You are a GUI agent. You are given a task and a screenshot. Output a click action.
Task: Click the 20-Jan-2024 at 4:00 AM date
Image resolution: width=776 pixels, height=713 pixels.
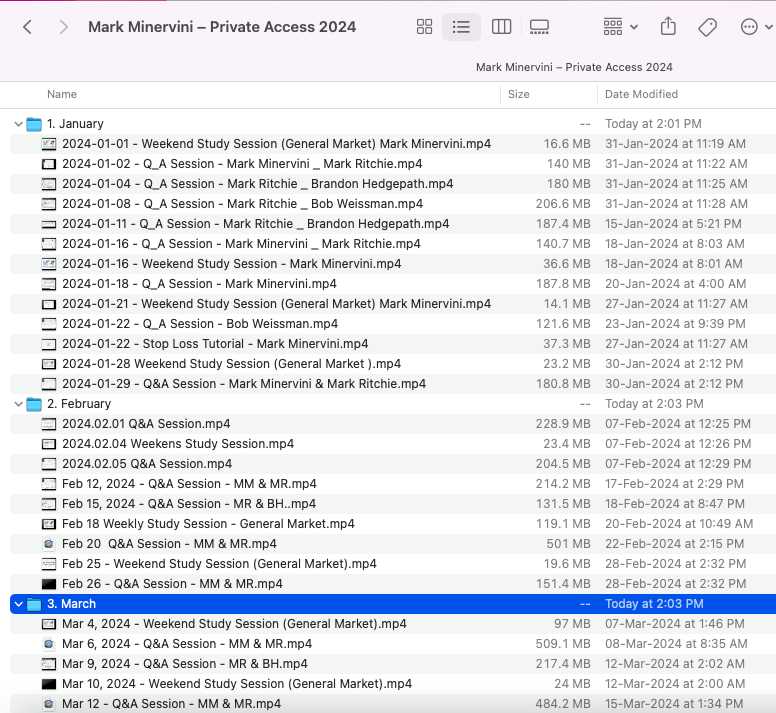(x=675, y=284)
